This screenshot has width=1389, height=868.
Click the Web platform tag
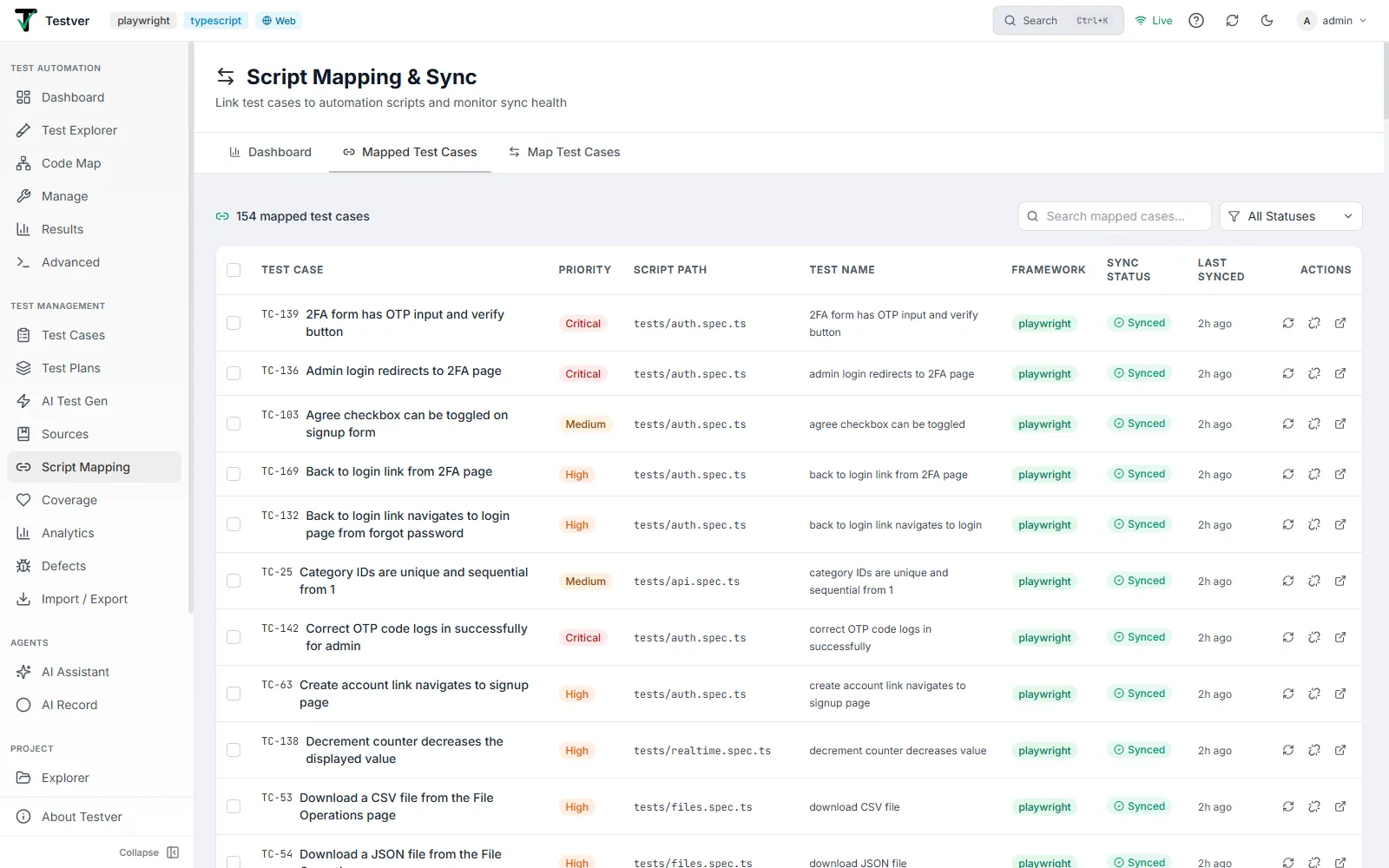(279, 21)
